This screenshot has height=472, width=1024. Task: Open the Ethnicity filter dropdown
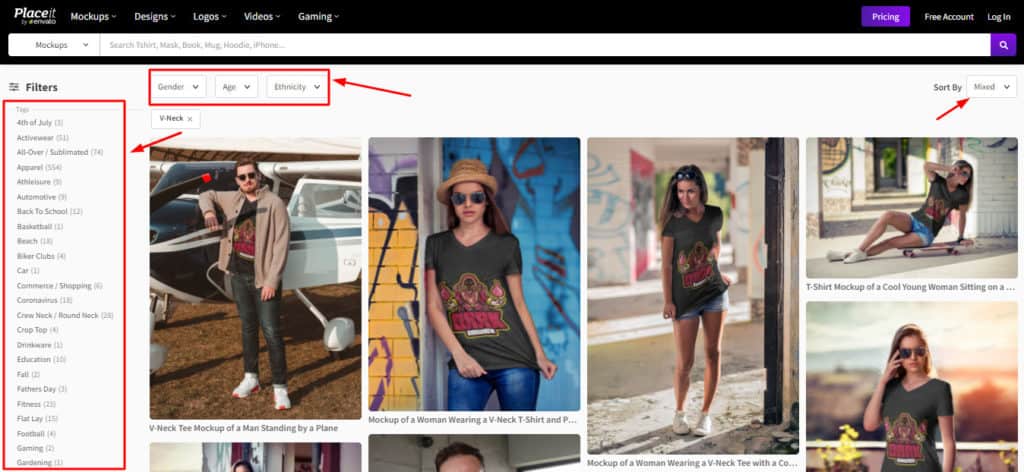coord(296,87)
